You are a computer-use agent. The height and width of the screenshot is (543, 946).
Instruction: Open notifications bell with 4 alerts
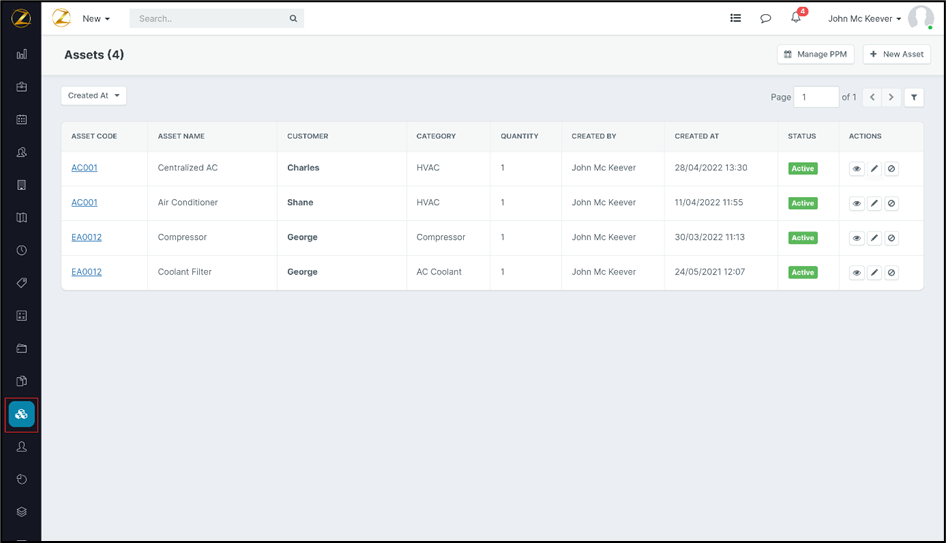[796, 18]
